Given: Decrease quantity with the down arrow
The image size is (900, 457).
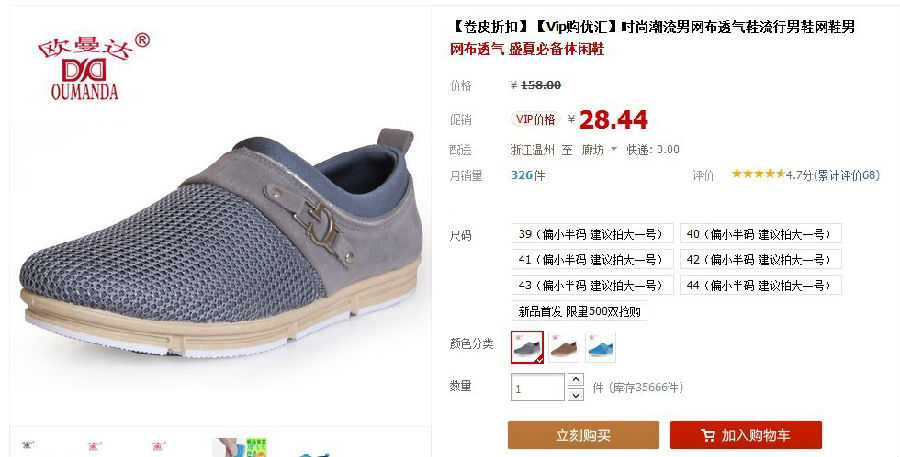Looking at the screenshot, I should coord(576,394).
